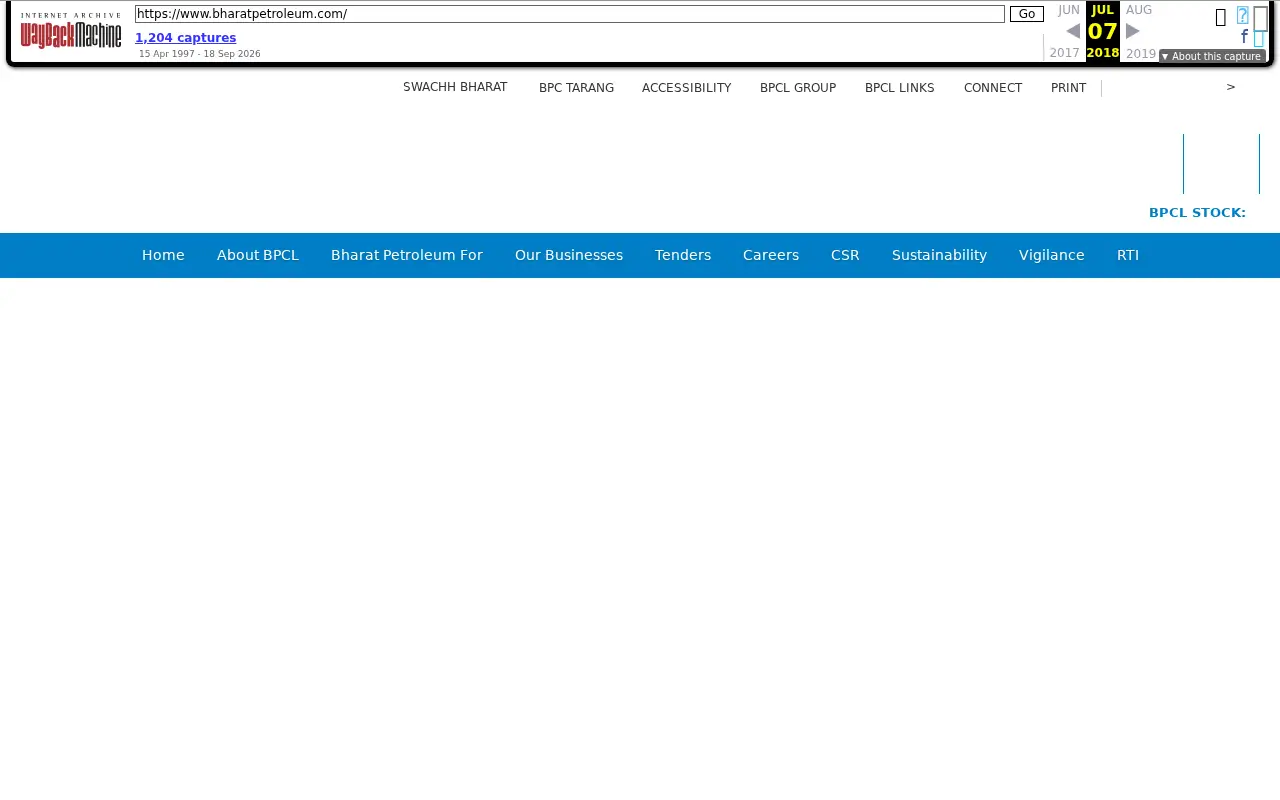Expand About this capture

(1212, 56)
